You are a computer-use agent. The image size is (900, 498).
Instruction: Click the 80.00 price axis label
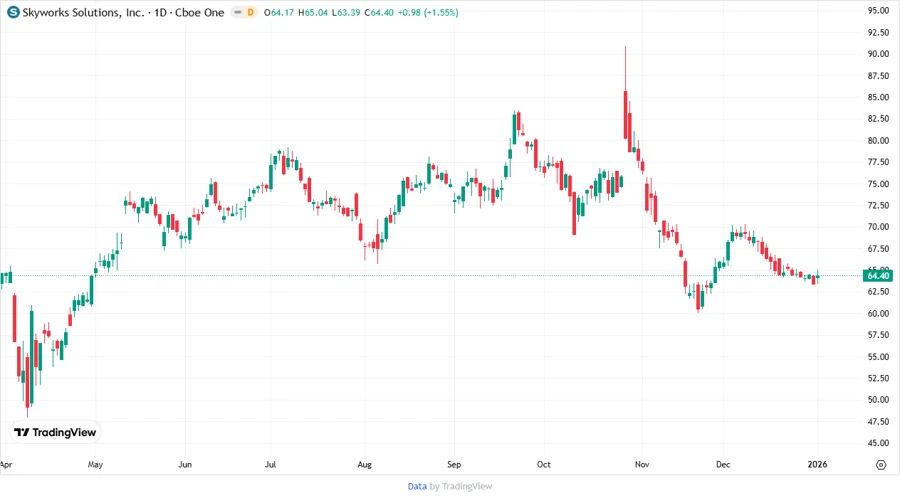point(878,141)
